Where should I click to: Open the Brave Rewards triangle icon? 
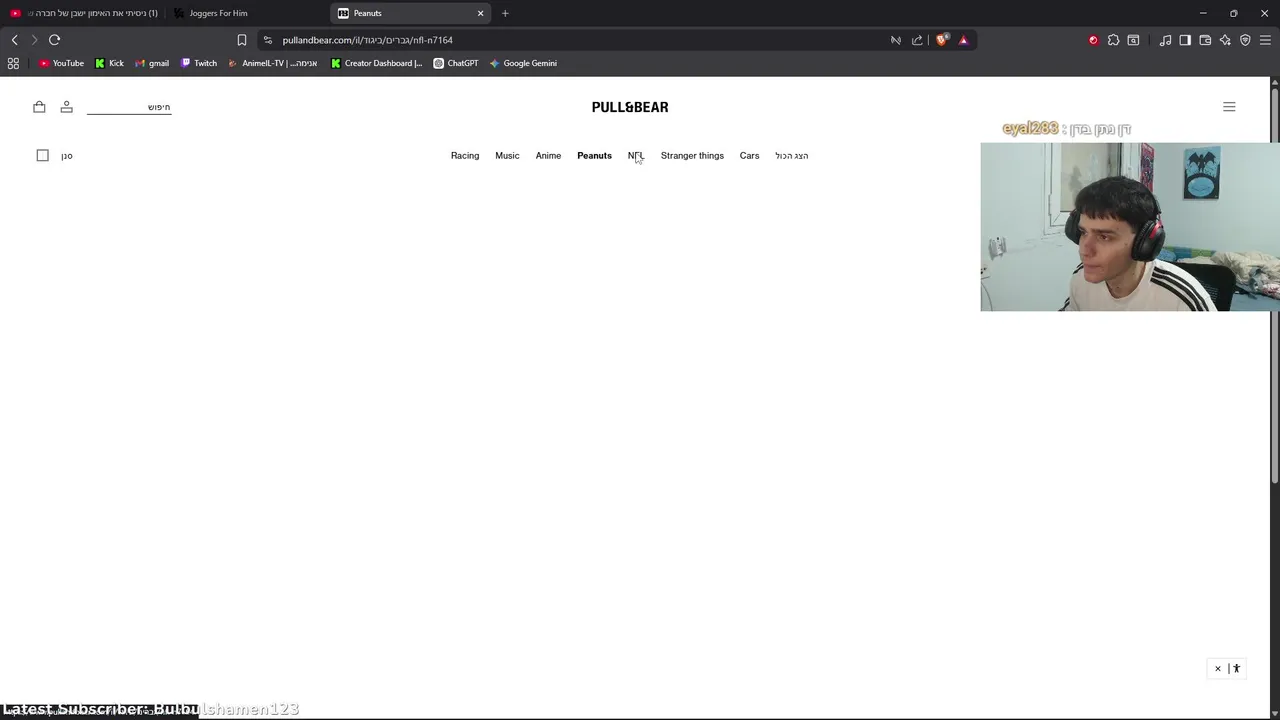[963, 40]
